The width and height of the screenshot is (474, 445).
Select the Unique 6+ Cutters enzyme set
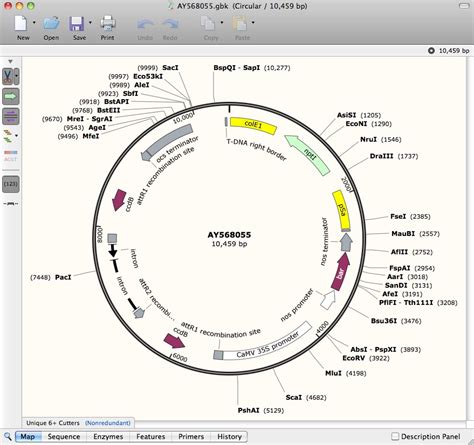point(53,423)
